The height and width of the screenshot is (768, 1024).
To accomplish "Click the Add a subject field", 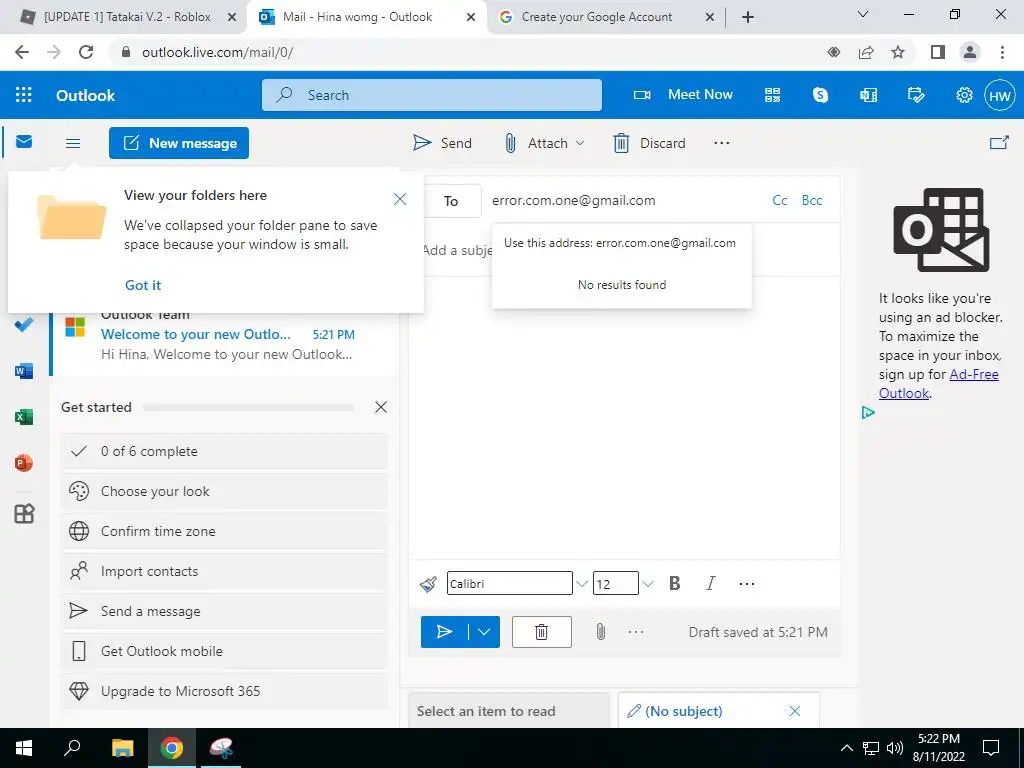I will point(457,250).
